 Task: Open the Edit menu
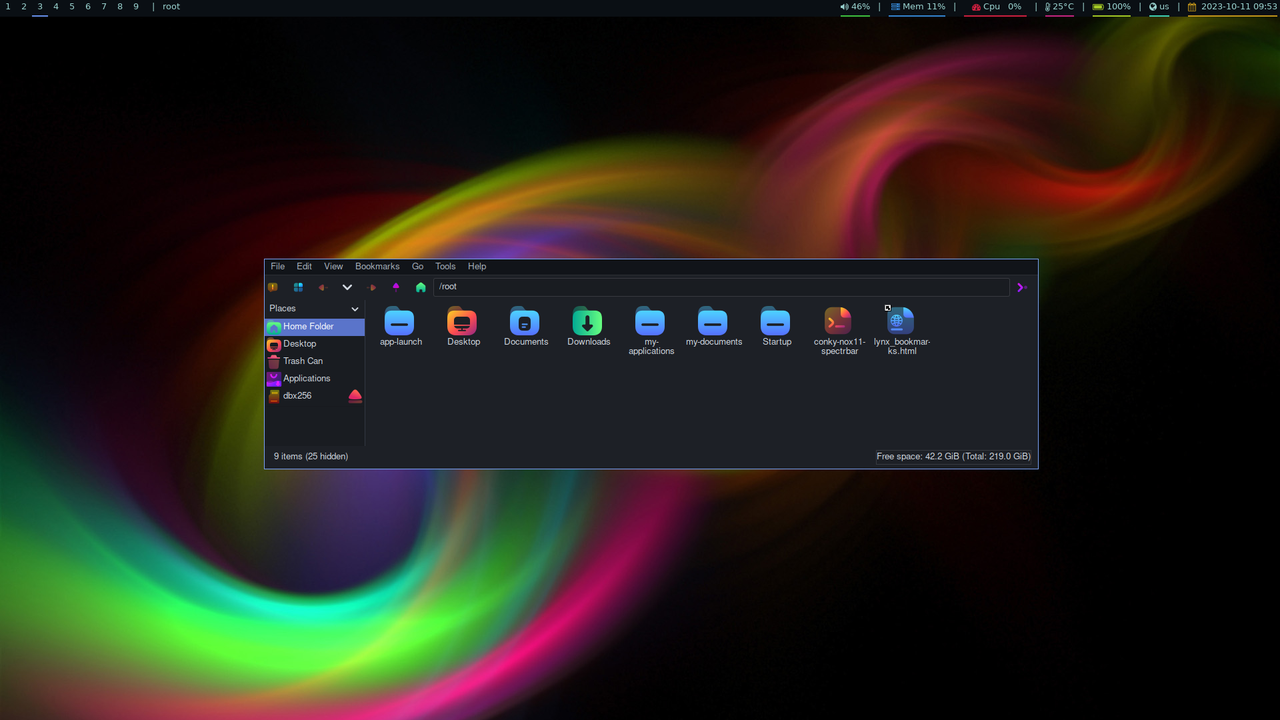pos(304,266)
